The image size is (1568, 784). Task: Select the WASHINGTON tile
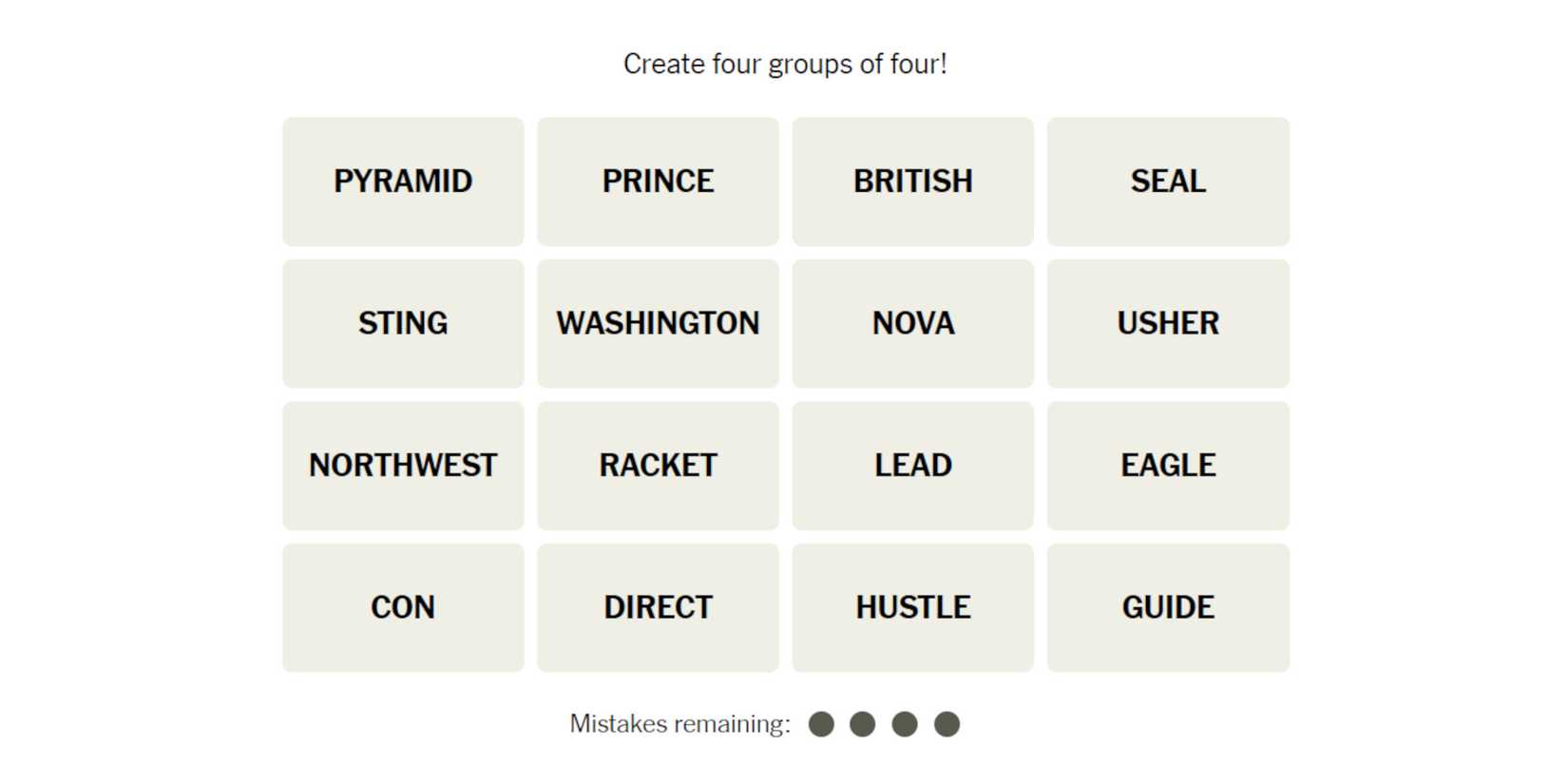coord(658,323)
